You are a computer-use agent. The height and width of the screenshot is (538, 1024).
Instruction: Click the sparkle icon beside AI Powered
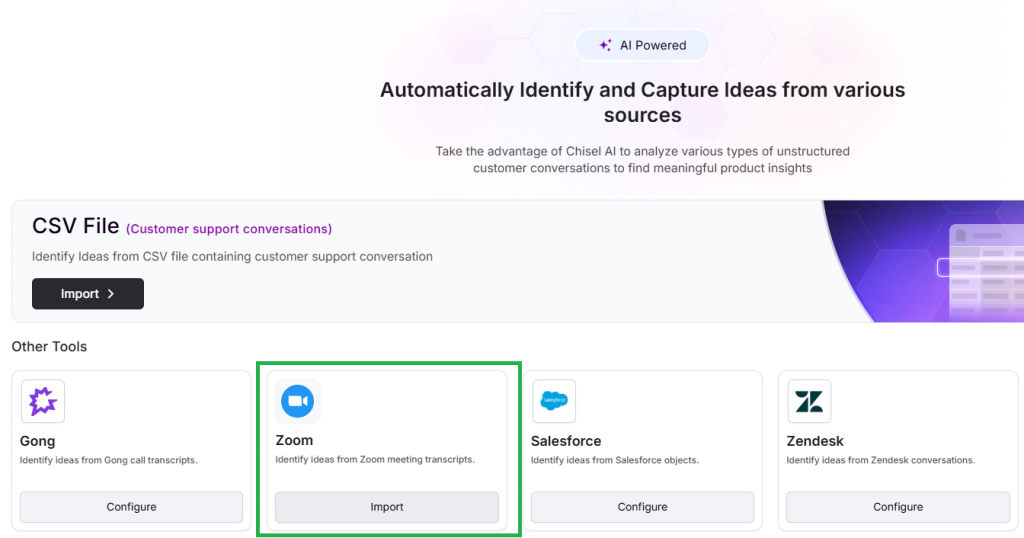(x=605, y=45)
